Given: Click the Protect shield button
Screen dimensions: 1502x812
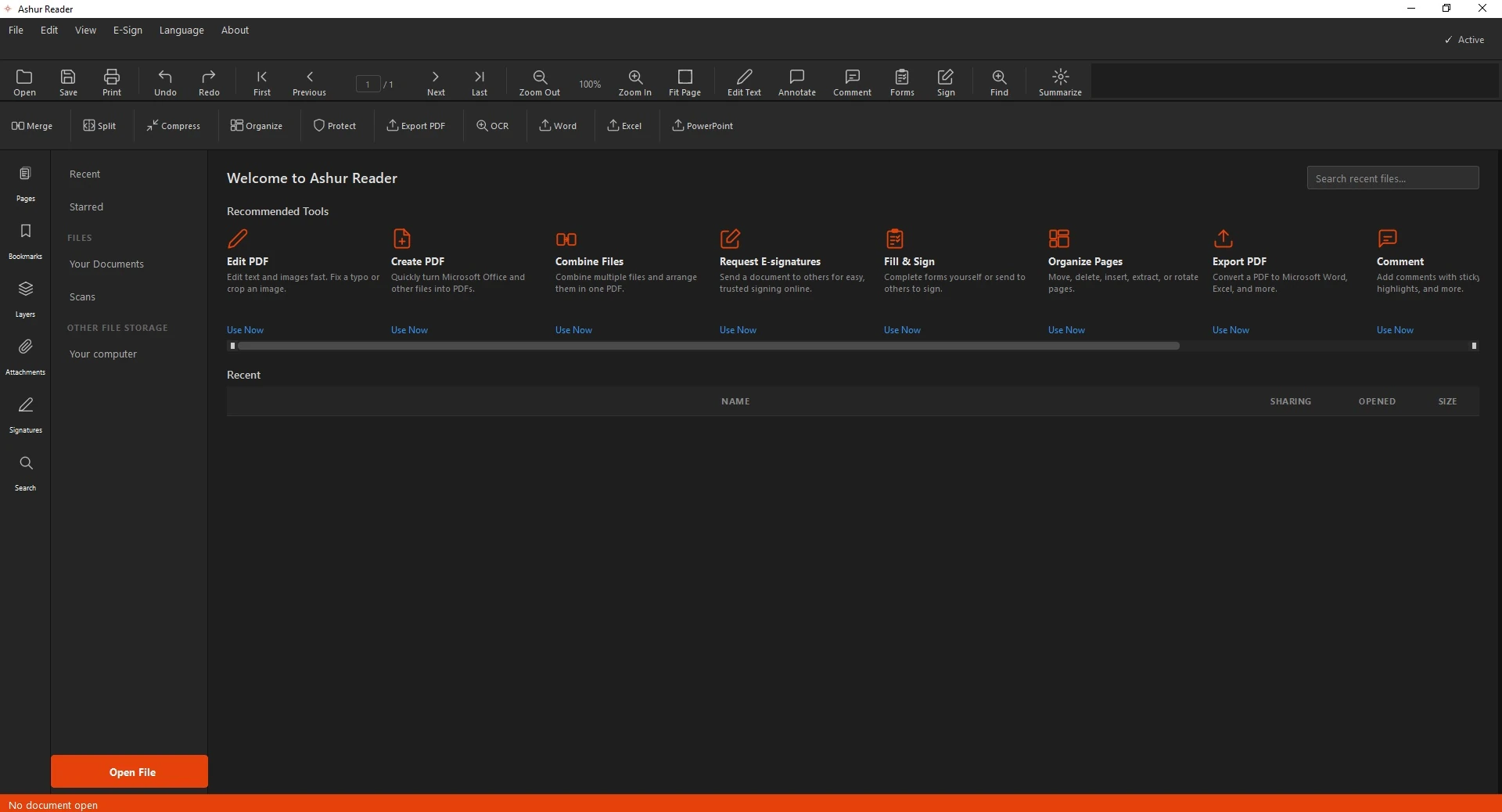Looking at the screenshot, I should coord(334,126).
